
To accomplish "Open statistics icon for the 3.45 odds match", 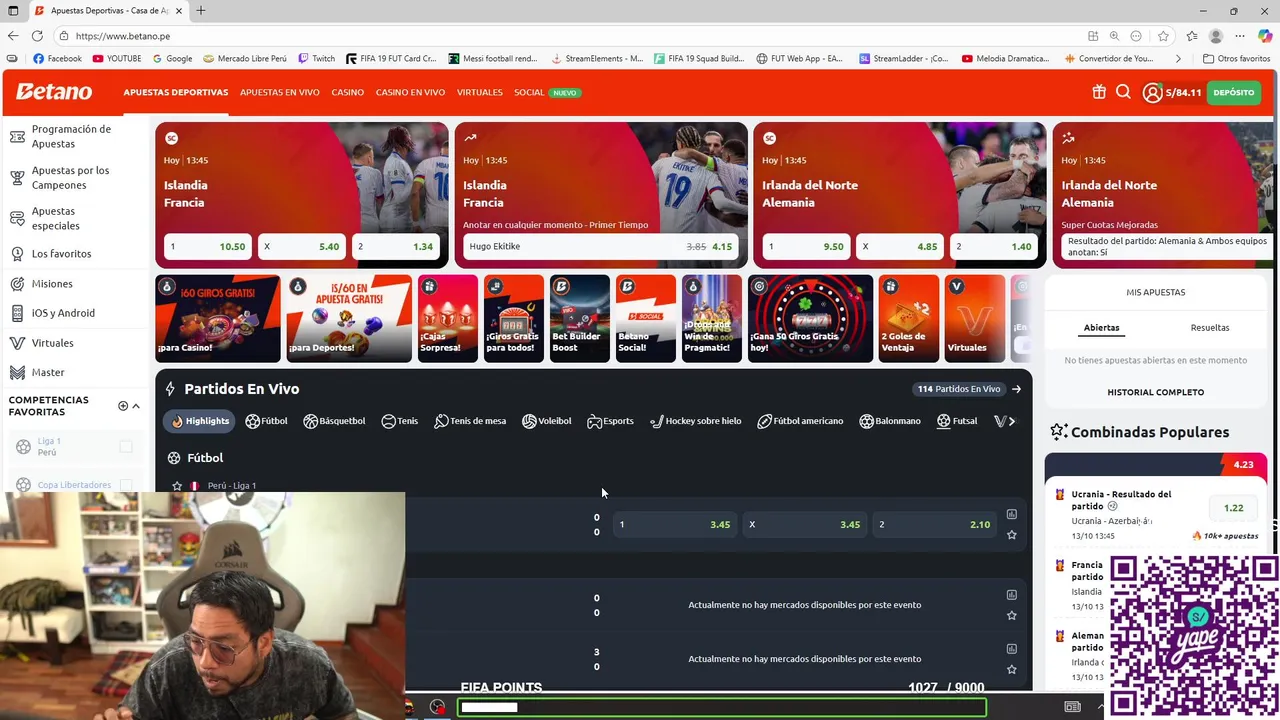I will (1011, 514).
